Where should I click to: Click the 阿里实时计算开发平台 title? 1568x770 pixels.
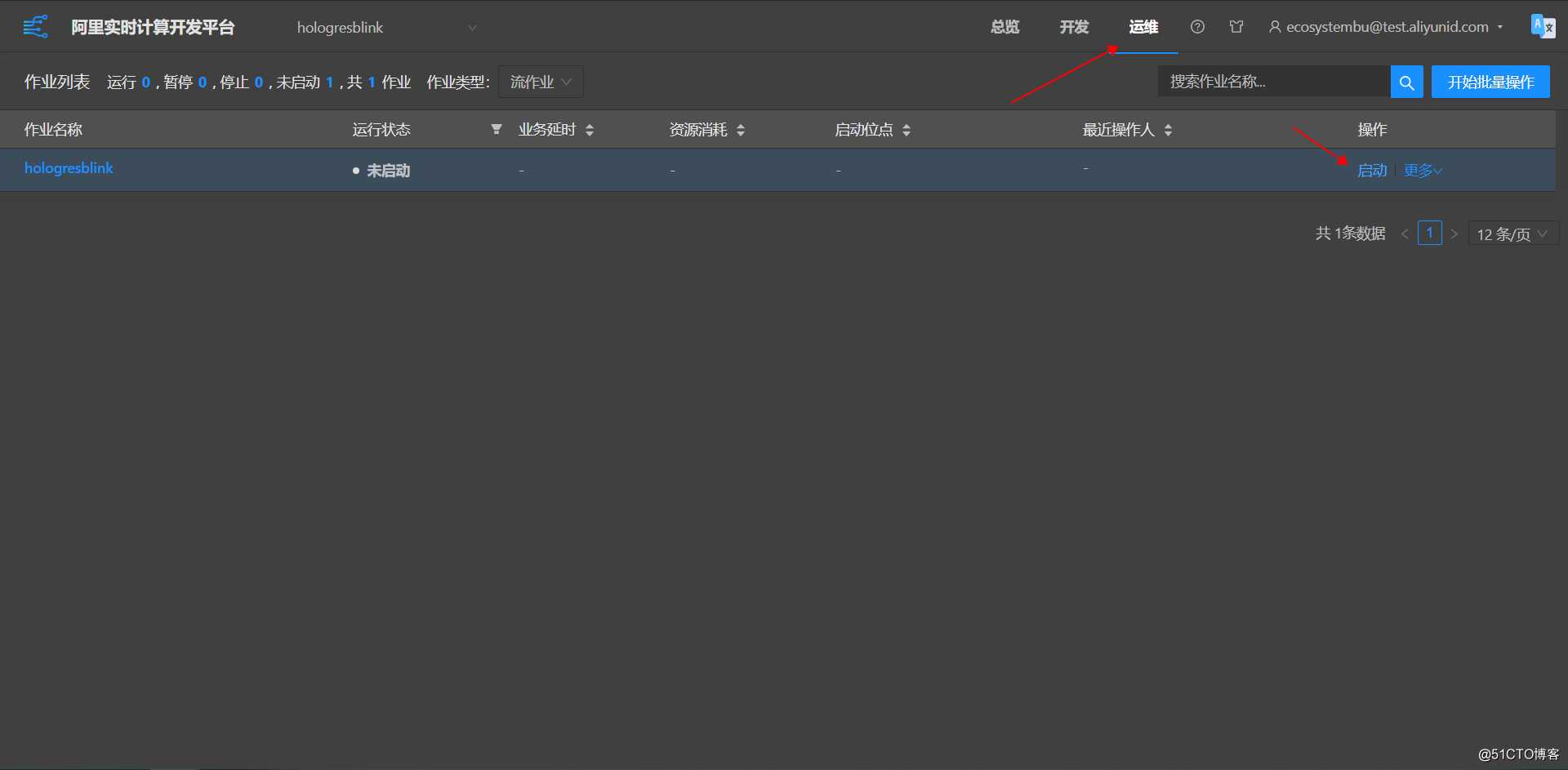(153, 27)
